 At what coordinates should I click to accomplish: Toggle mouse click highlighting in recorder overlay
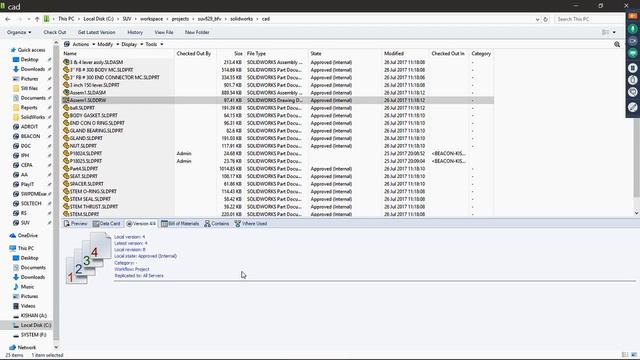pos(633,80)
